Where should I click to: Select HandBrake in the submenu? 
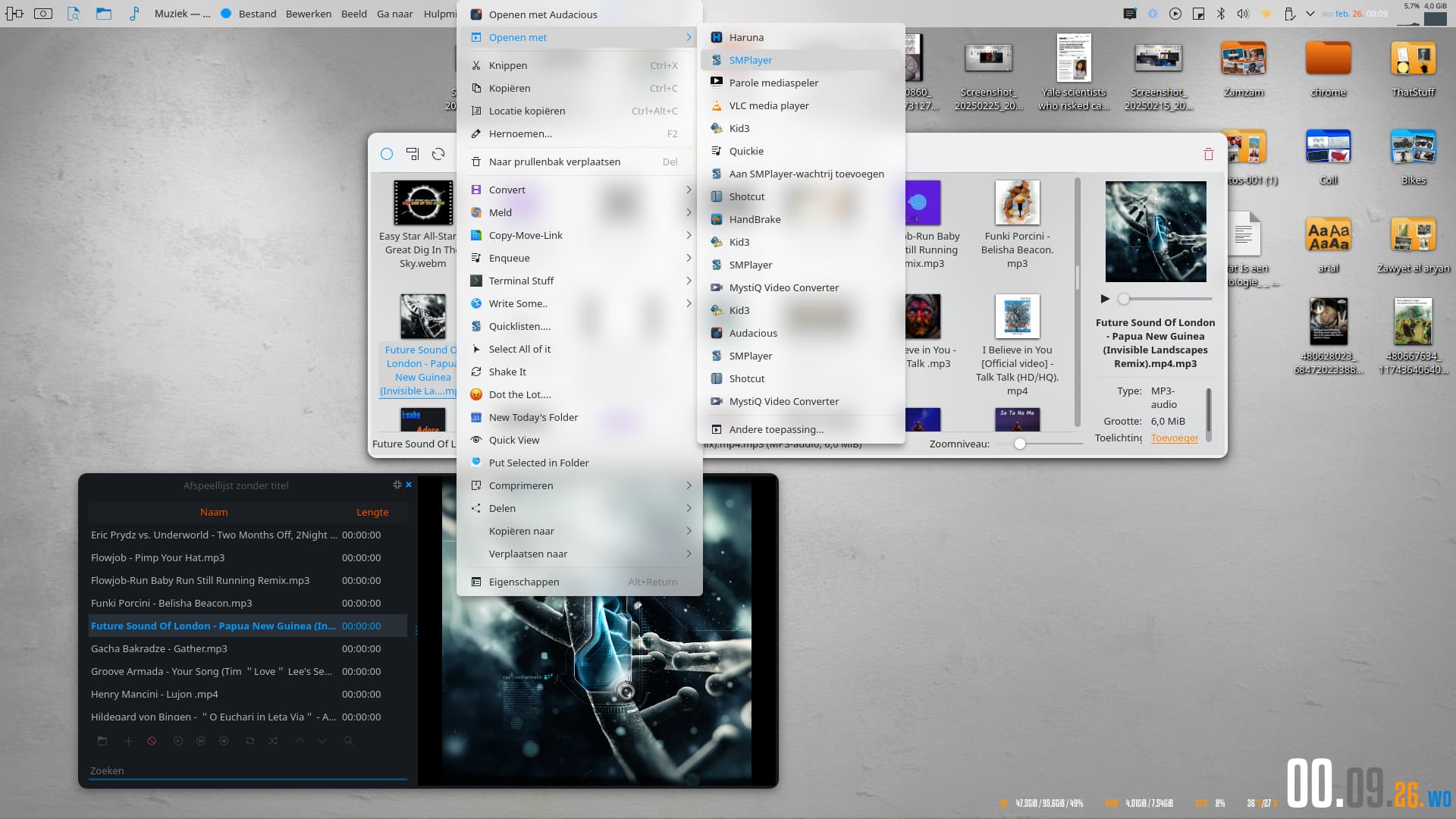801,219
